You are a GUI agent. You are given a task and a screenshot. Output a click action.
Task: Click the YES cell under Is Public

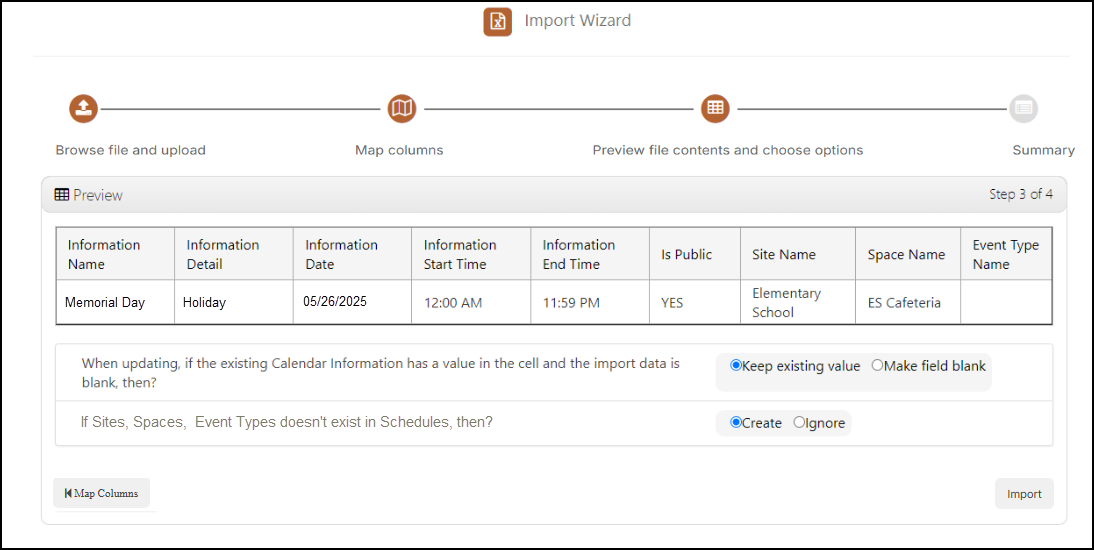[695, 302]
